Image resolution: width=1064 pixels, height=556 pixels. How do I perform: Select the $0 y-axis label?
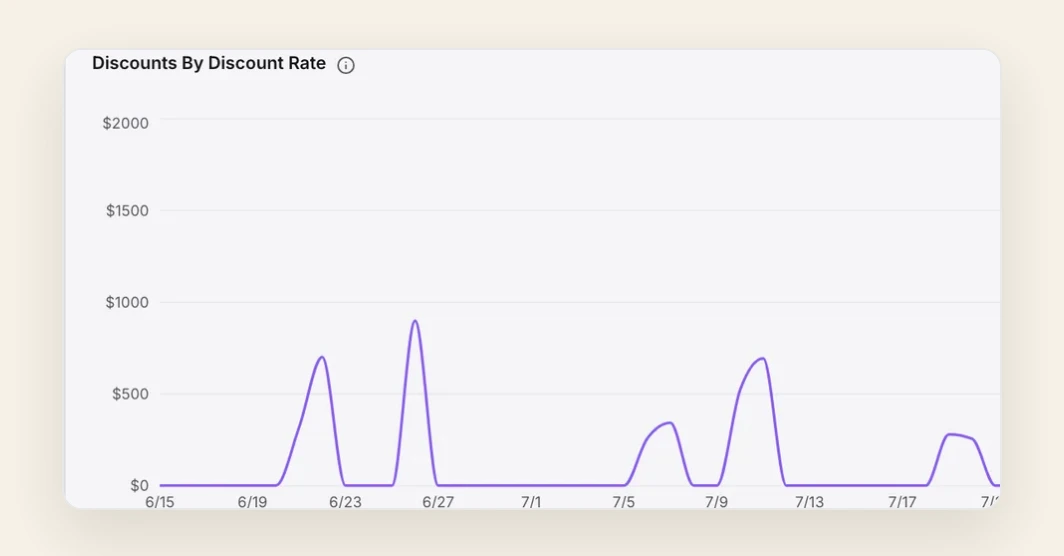(139, 485)
